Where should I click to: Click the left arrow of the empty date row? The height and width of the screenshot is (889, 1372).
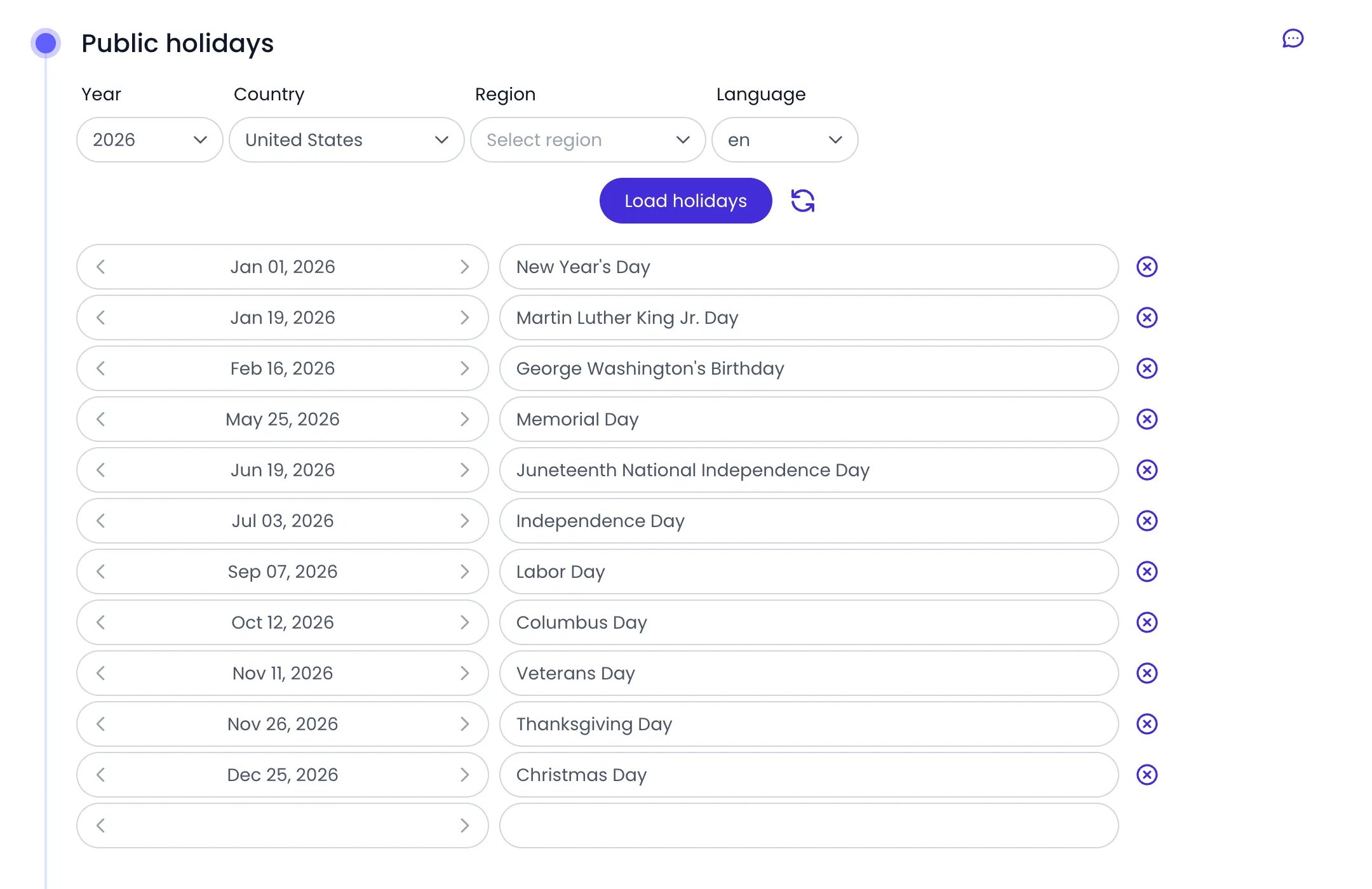pos(100,825)
